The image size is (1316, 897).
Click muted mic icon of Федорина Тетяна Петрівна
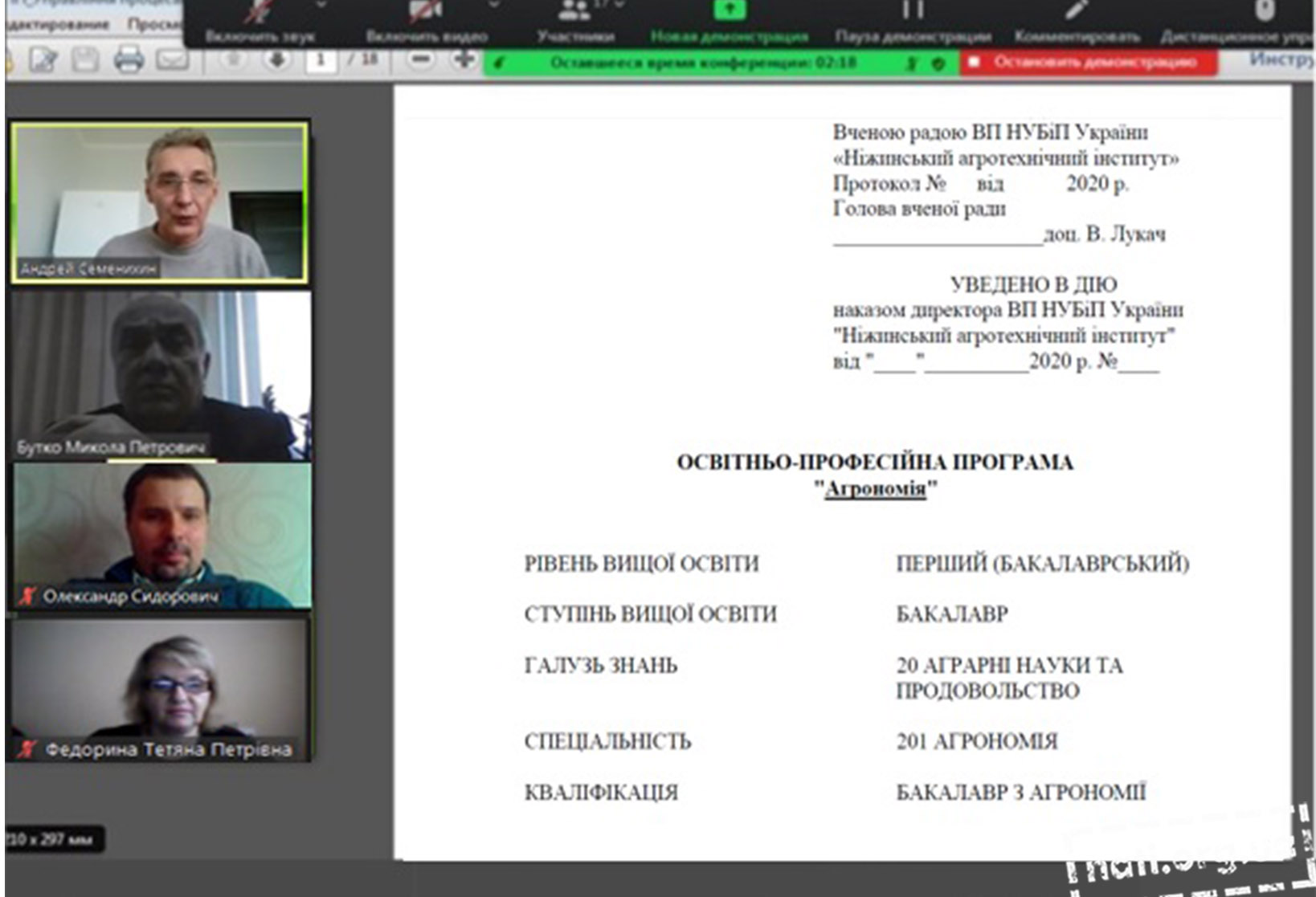27,749
